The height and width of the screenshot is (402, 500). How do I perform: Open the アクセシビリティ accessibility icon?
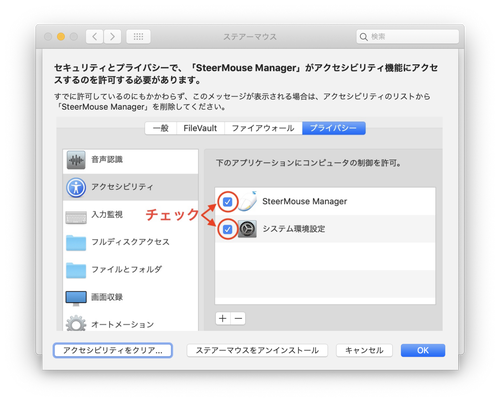pos(76,187)
